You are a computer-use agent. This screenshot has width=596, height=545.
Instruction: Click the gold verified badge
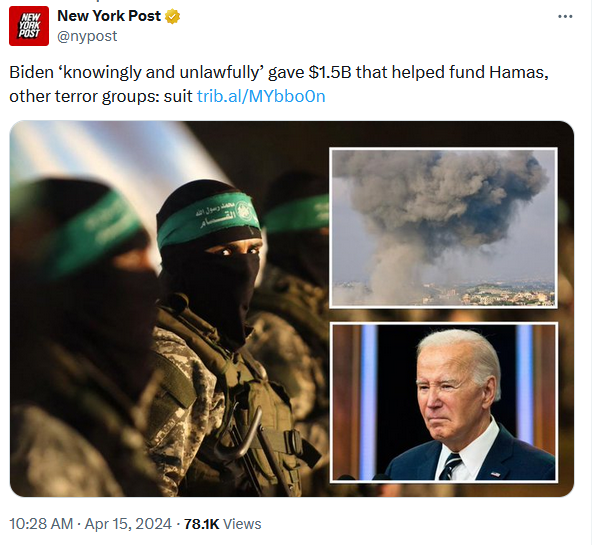click(173, 16)
